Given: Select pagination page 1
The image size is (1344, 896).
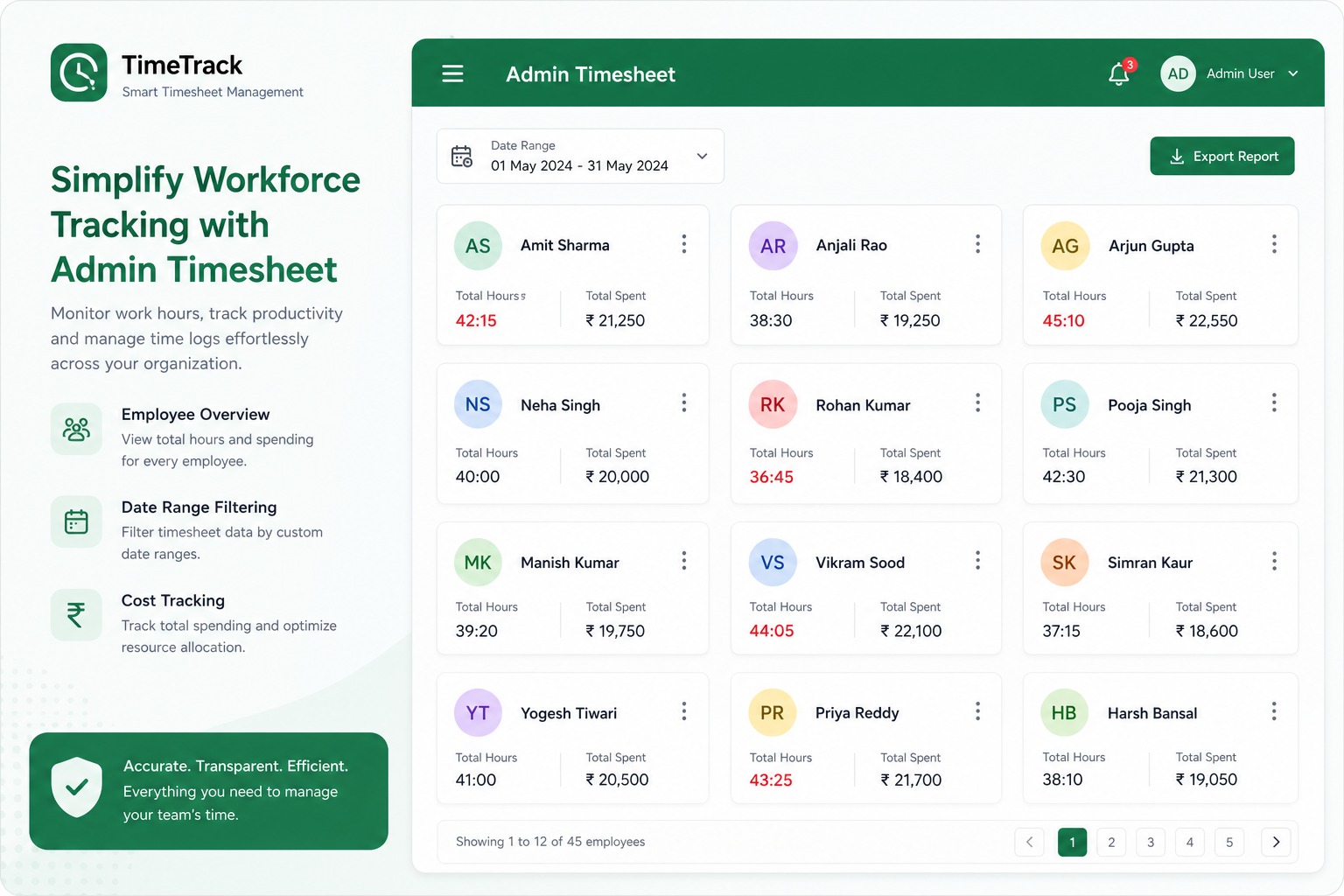Looking at the screenshot, I should click(1072, 842).
